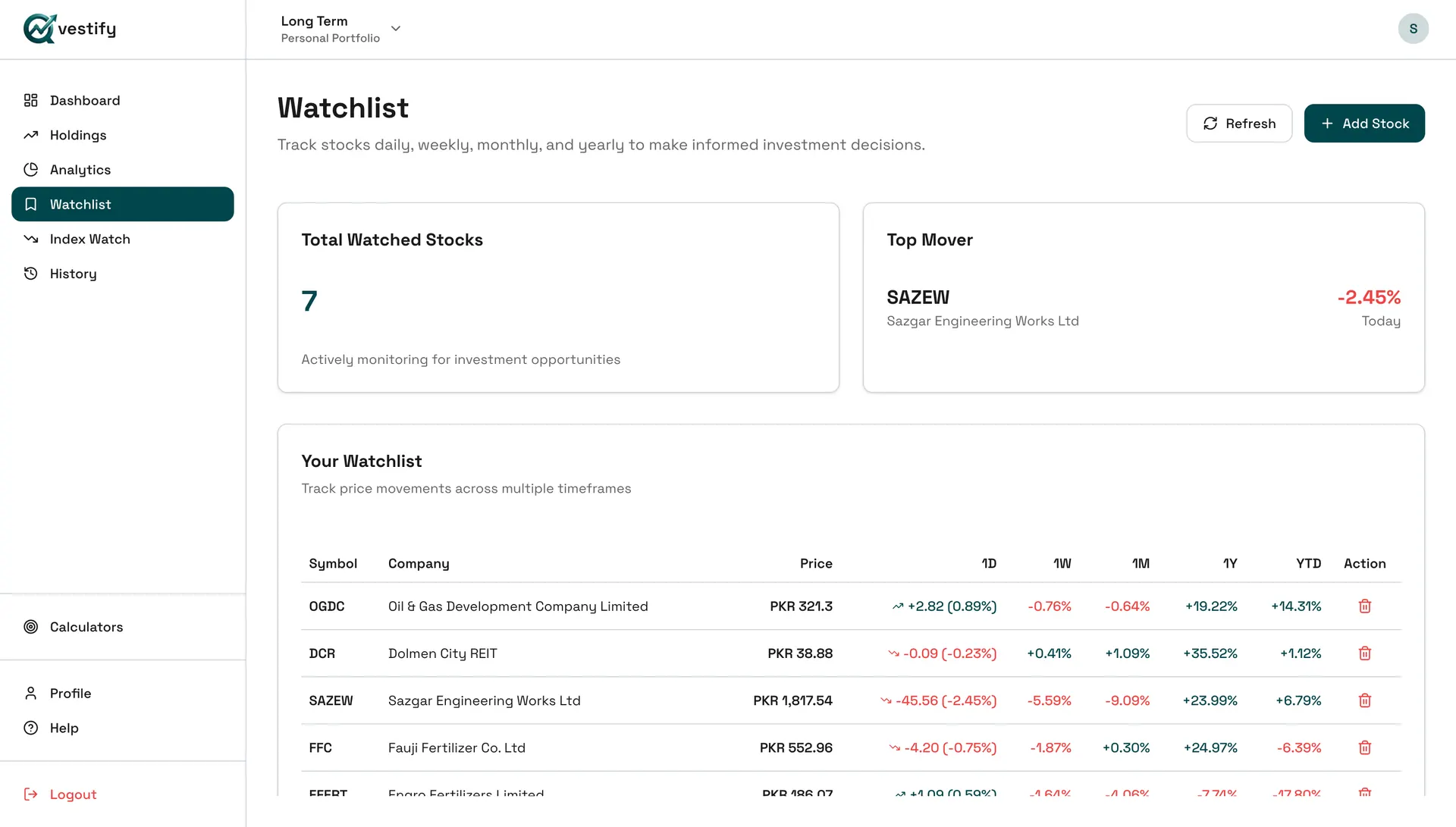1456x827 pixels.
Task: Click the -2.45% Top Mover change
Action: click(1369, 298)
